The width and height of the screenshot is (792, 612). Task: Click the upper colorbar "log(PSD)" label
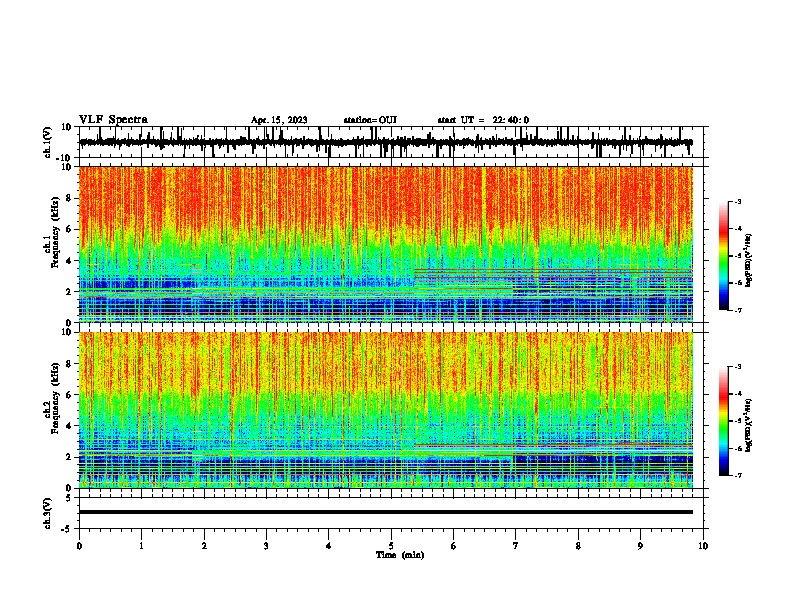(x=748, y=260)
